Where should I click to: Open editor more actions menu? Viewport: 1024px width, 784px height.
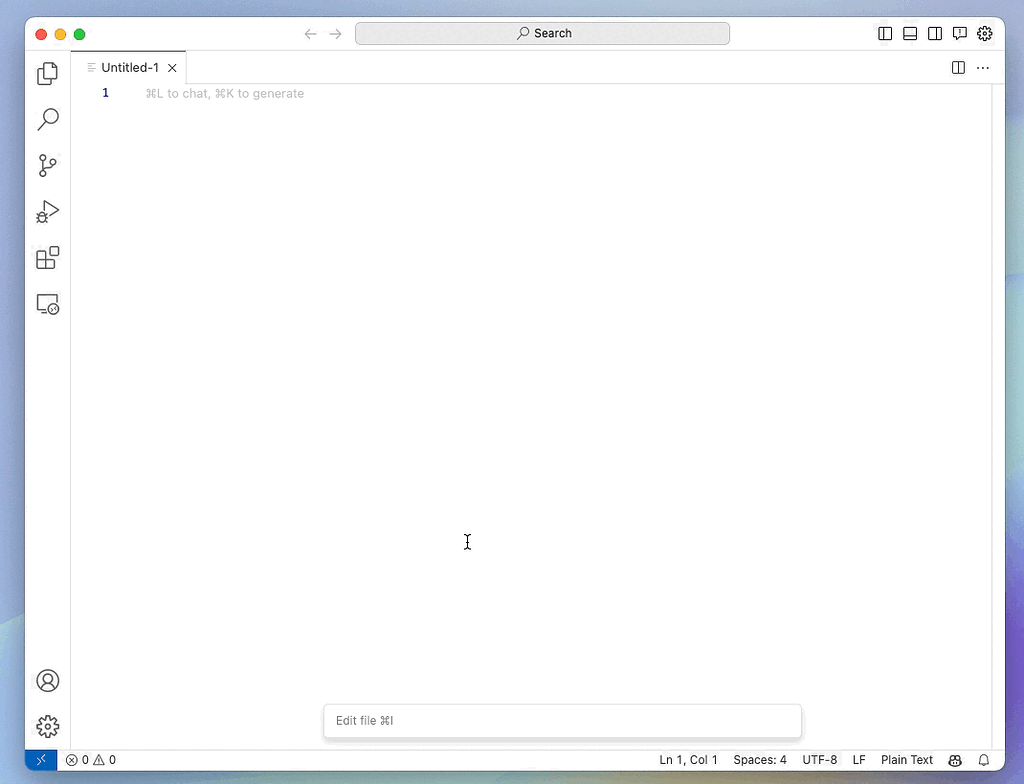tap(983, 67)
